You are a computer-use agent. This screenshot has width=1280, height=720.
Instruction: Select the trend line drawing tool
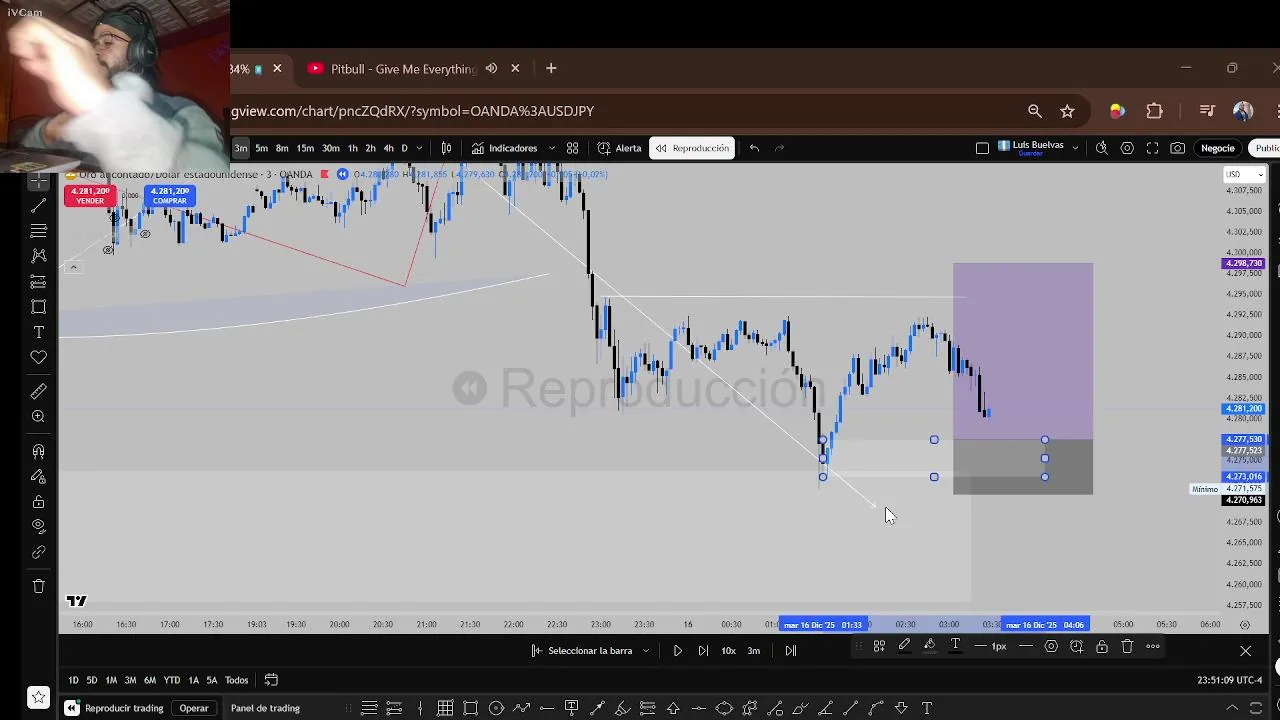tap(38, 205)
